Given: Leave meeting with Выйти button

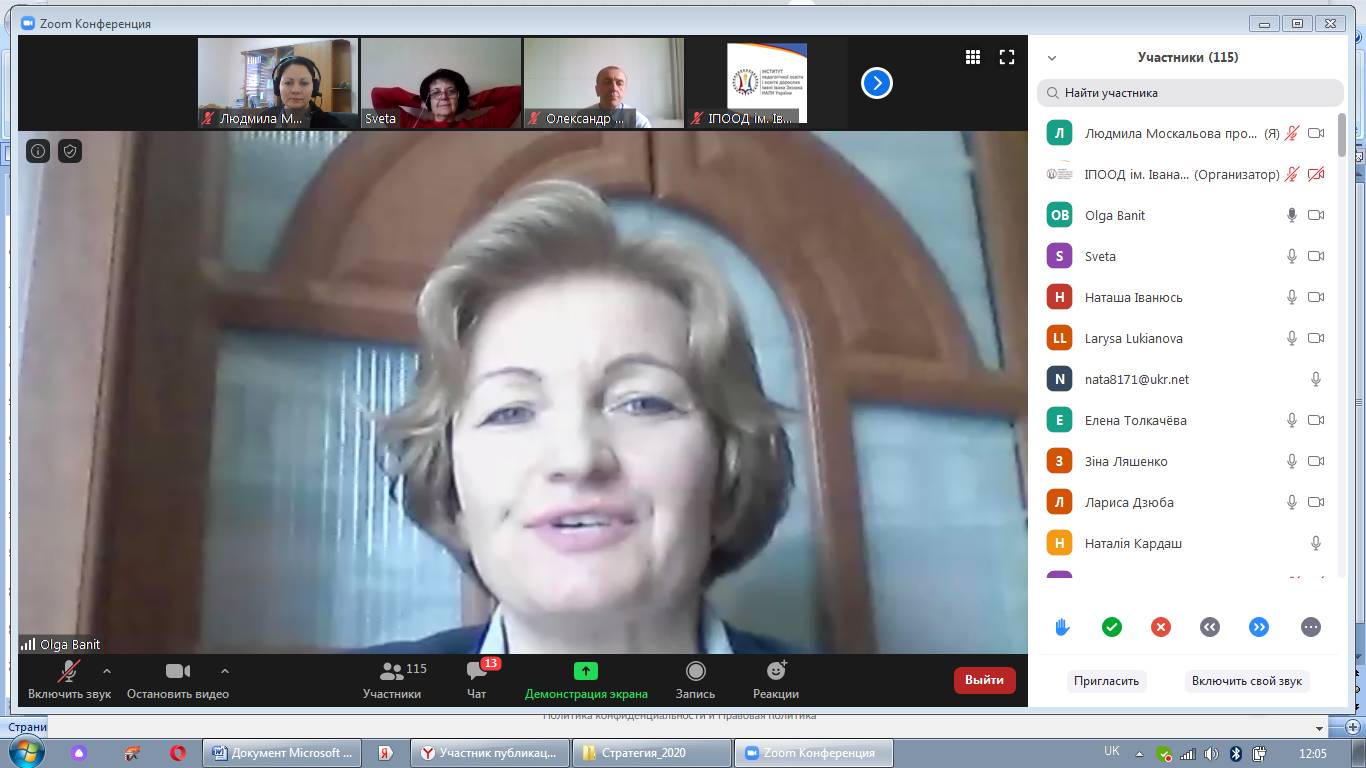Looking at the screenshot, I should (x=984, y=680).
